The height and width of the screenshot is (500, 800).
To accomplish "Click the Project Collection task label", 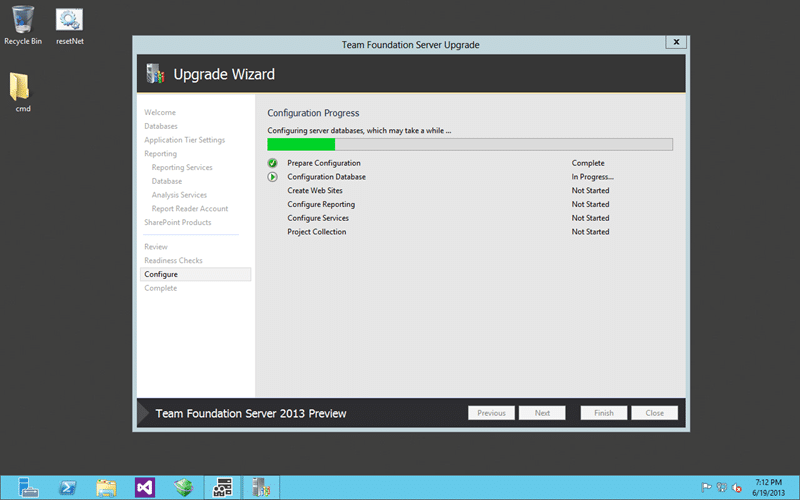I will (316, 232).
